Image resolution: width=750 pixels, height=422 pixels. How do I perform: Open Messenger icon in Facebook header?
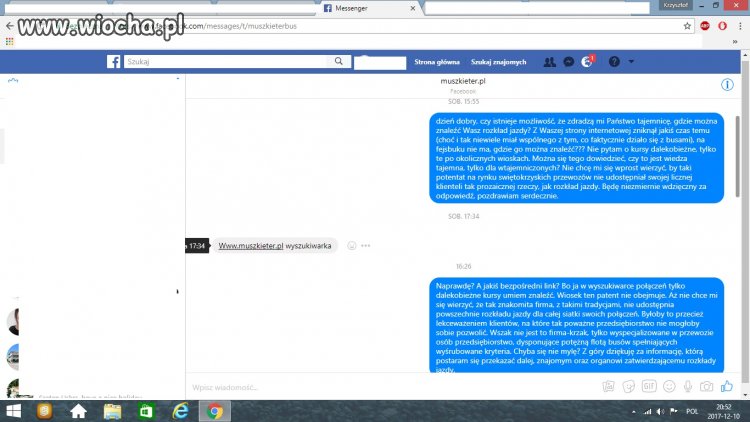569,62
